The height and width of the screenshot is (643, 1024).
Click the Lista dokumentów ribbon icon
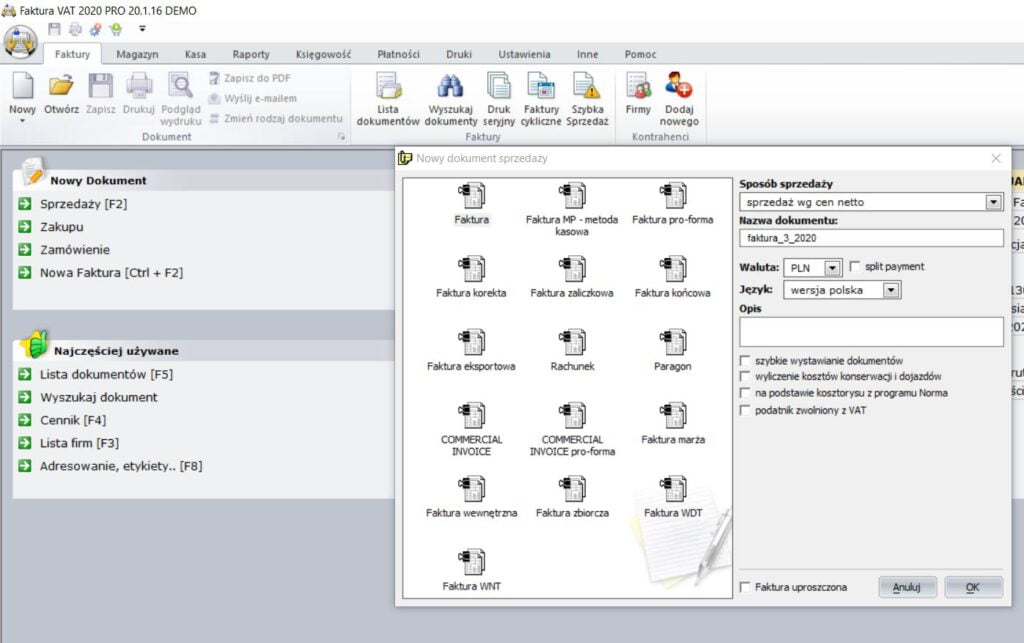coord(387,88)
